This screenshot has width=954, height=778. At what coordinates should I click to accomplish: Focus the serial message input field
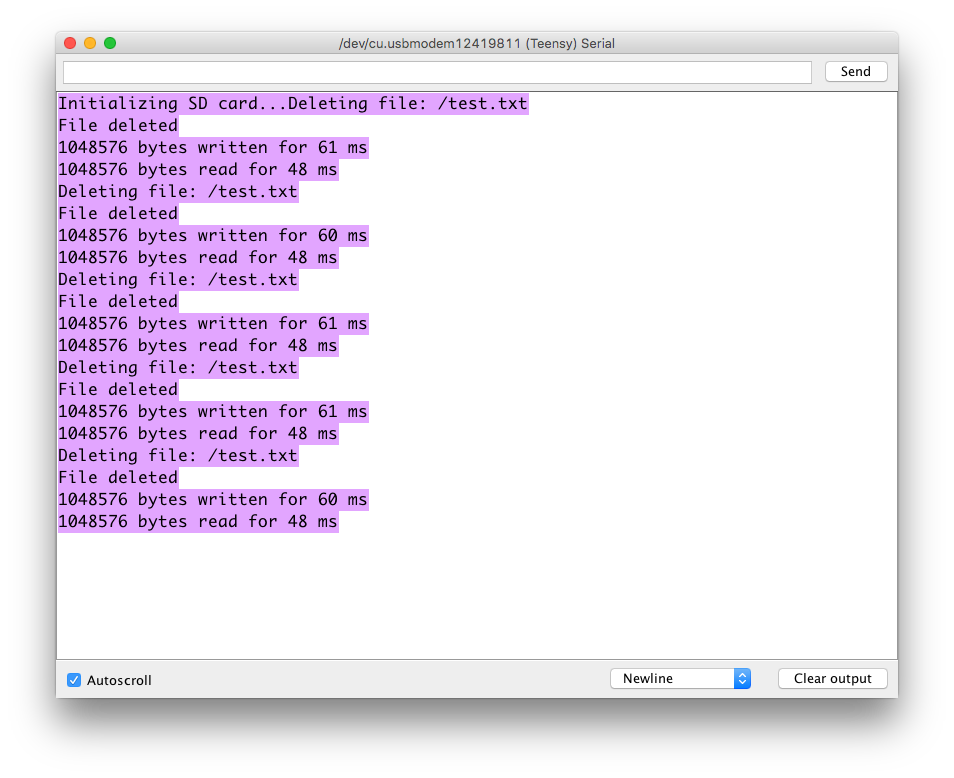click(x=437, y=72)
